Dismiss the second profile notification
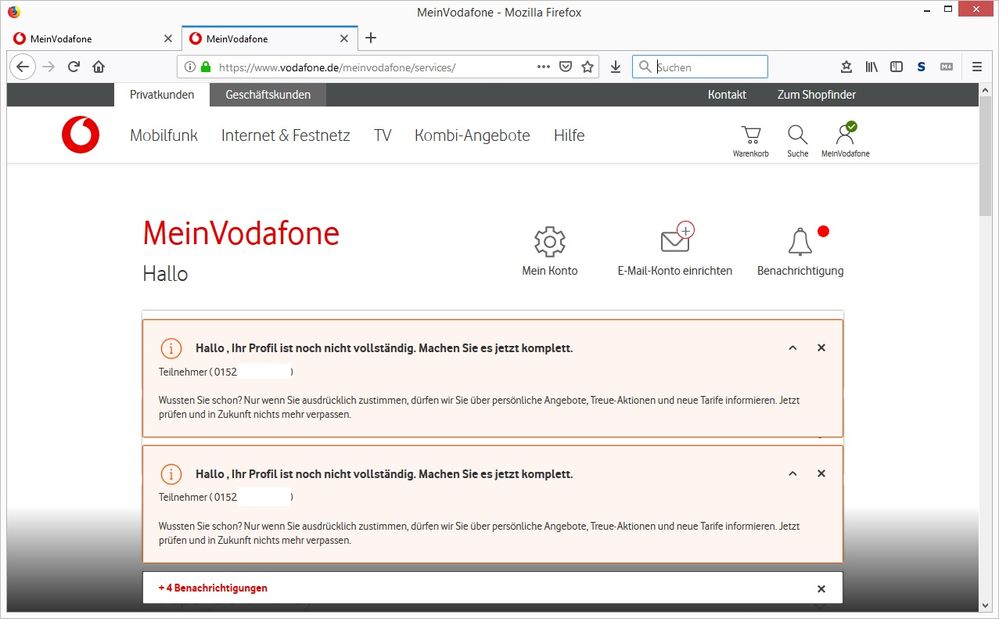 821,473
